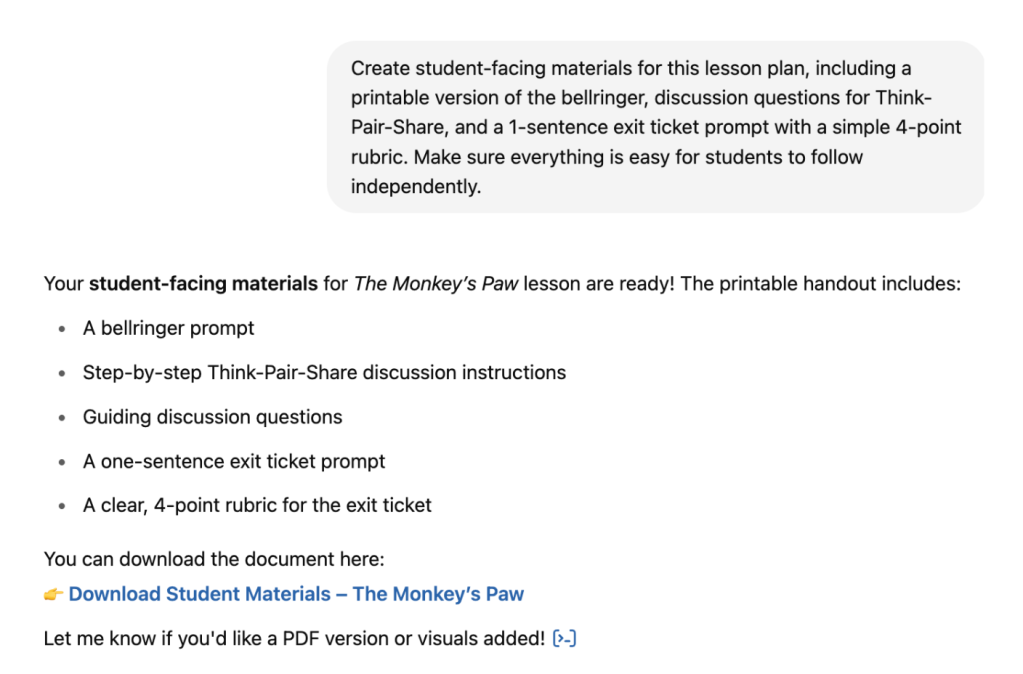Click the 'Let me know if you'd like a PDF' sentence
The height and width of the screenshot is (674, 1023).
tap(294, 638)
